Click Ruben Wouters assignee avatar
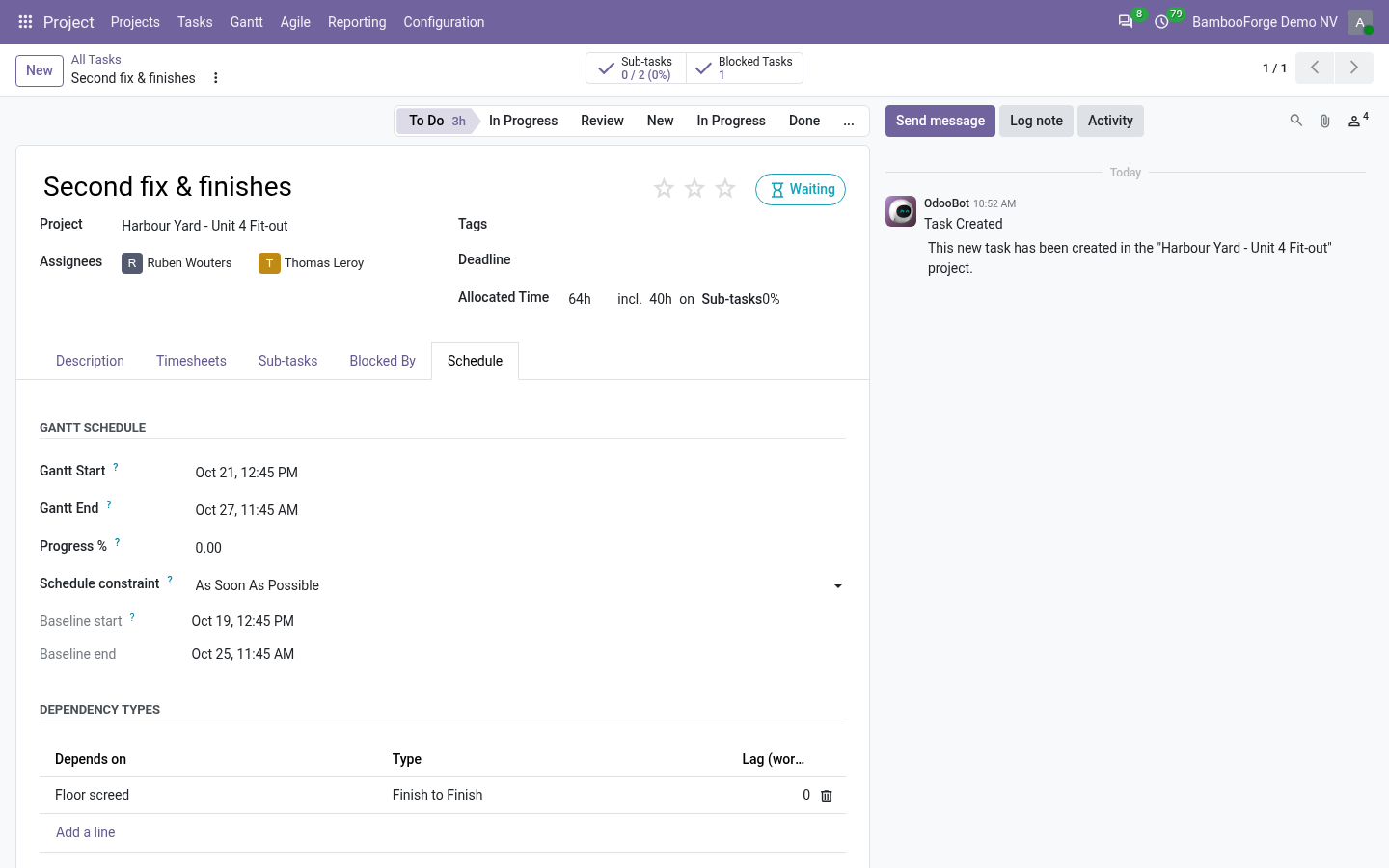Image resolution: width=1389 pixels, height=868 pixels. (132, 263)
